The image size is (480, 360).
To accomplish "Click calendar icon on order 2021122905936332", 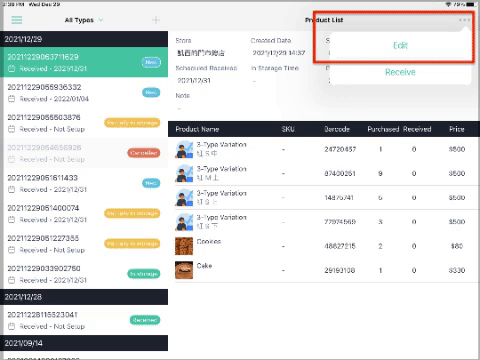I will point(12,99).
